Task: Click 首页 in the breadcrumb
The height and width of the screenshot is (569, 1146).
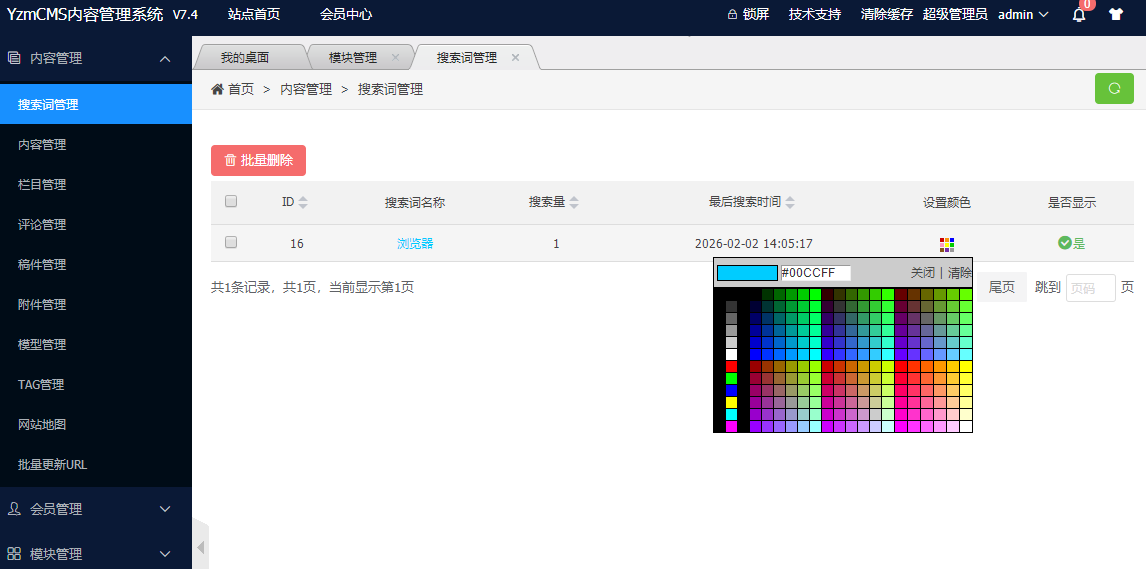Action: (240, 90)
